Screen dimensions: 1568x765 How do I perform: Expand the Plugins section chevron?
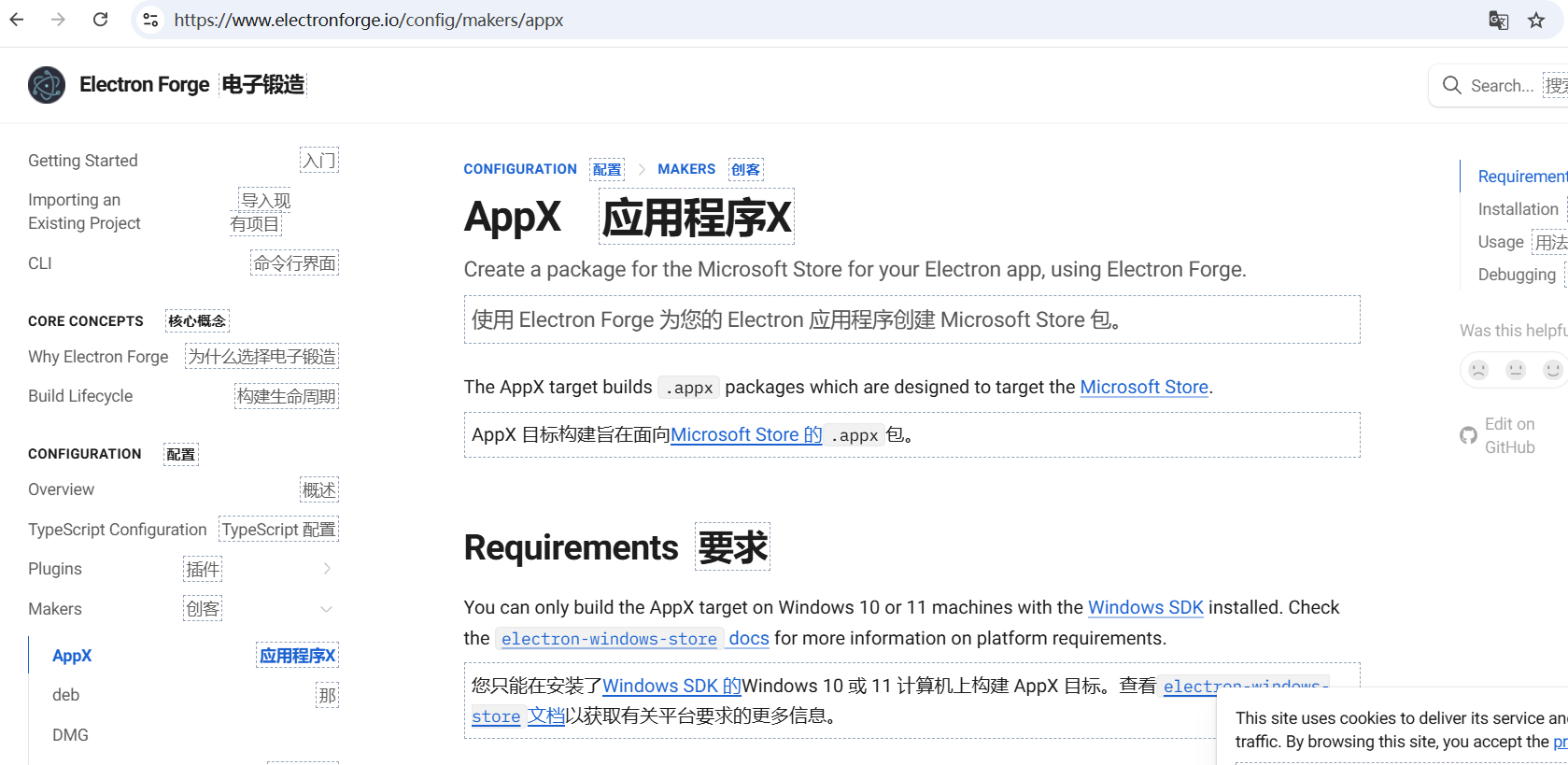point(327,569)
